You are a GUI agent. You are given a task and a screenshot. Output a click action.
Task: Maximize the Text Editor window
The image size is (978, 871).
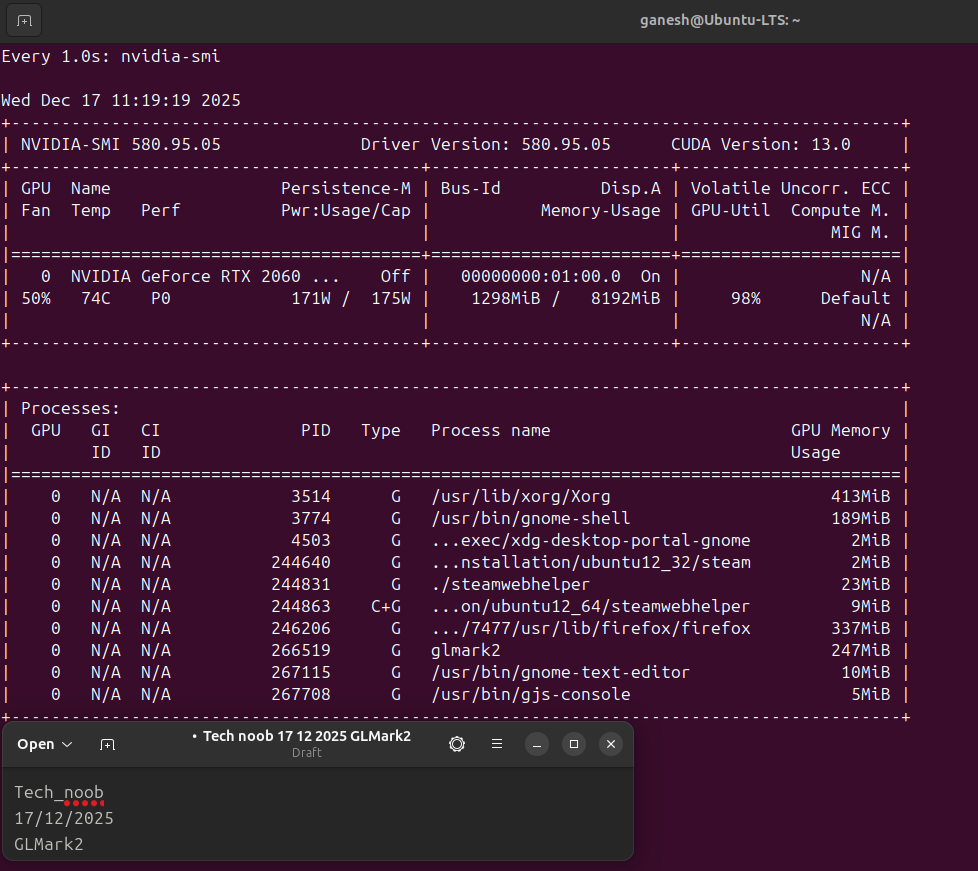point(574,744)
